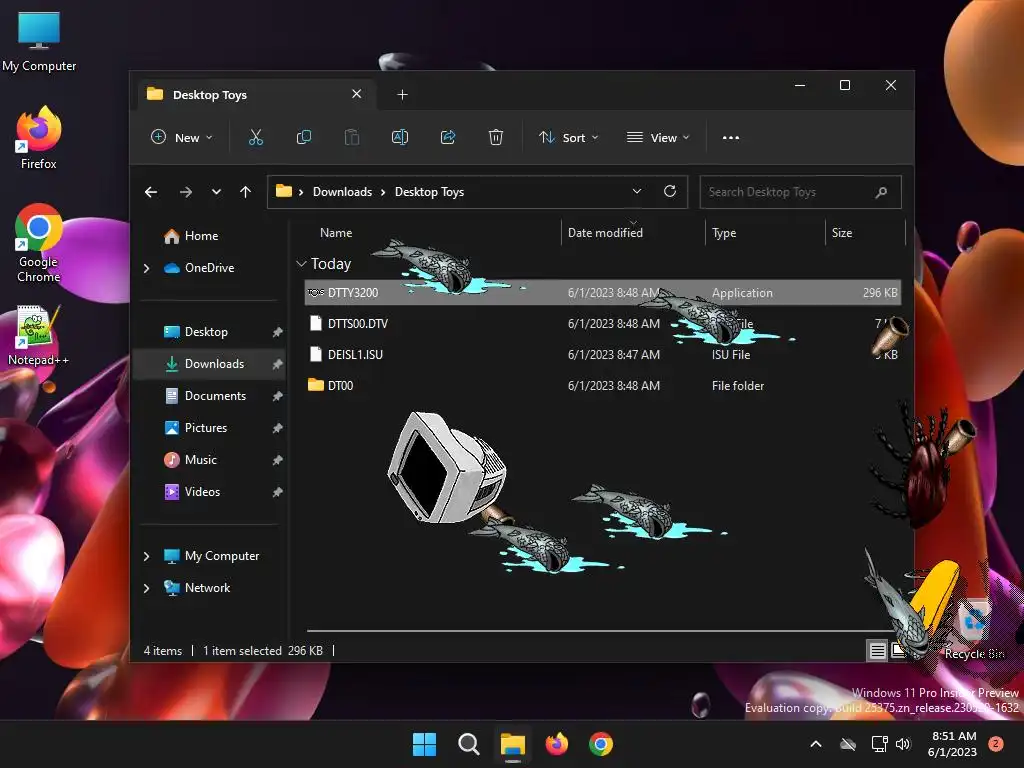
Task: Click the taskbar Search icon
Action: [468, 744]
